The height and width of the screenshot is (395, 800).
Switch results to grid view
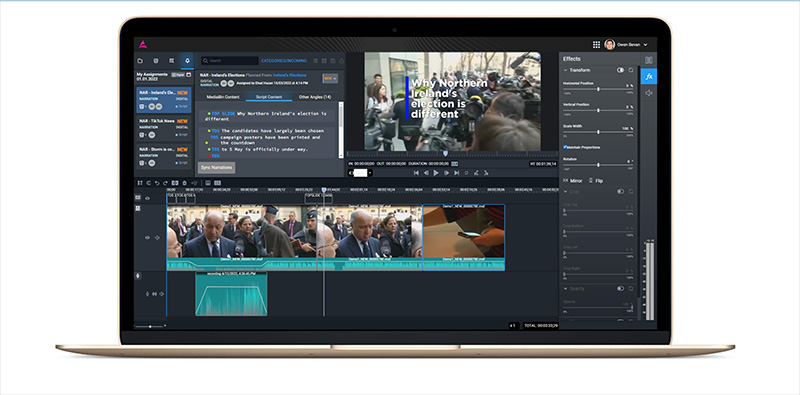[324, 60]
